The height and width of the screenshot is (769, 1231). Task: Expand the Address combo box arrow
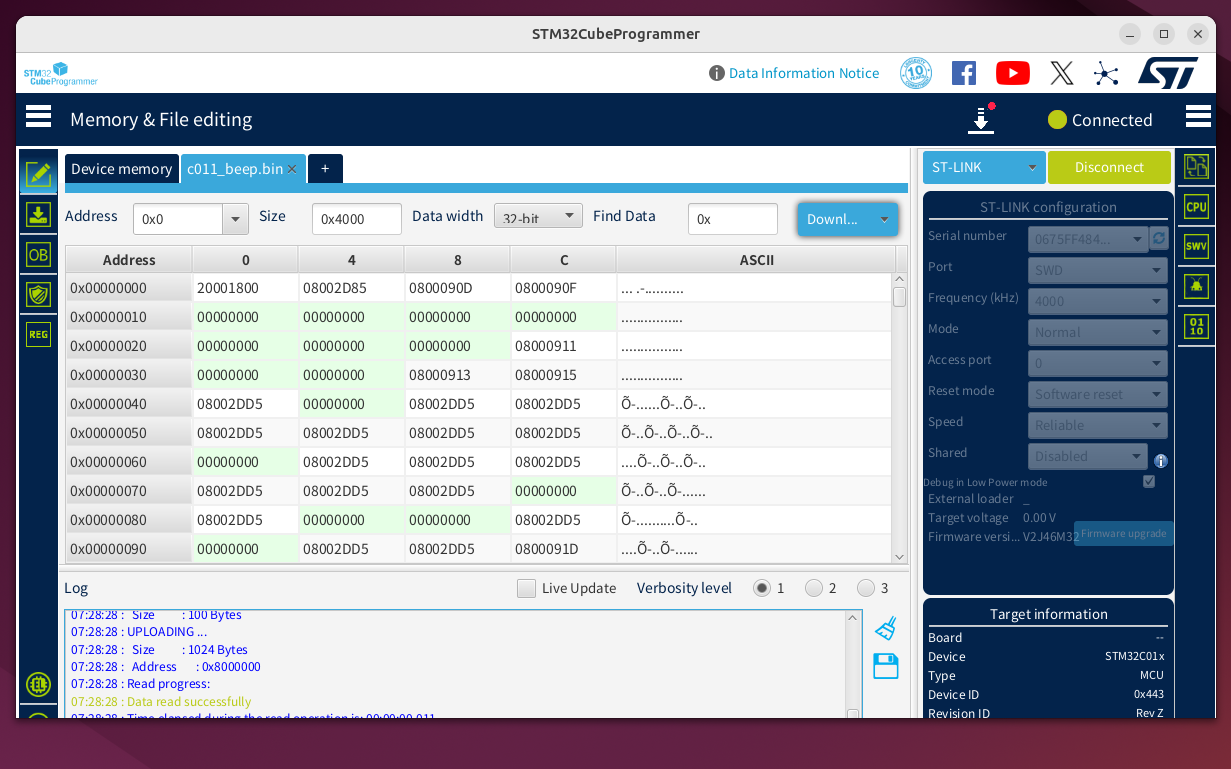[x=235, y=219]
